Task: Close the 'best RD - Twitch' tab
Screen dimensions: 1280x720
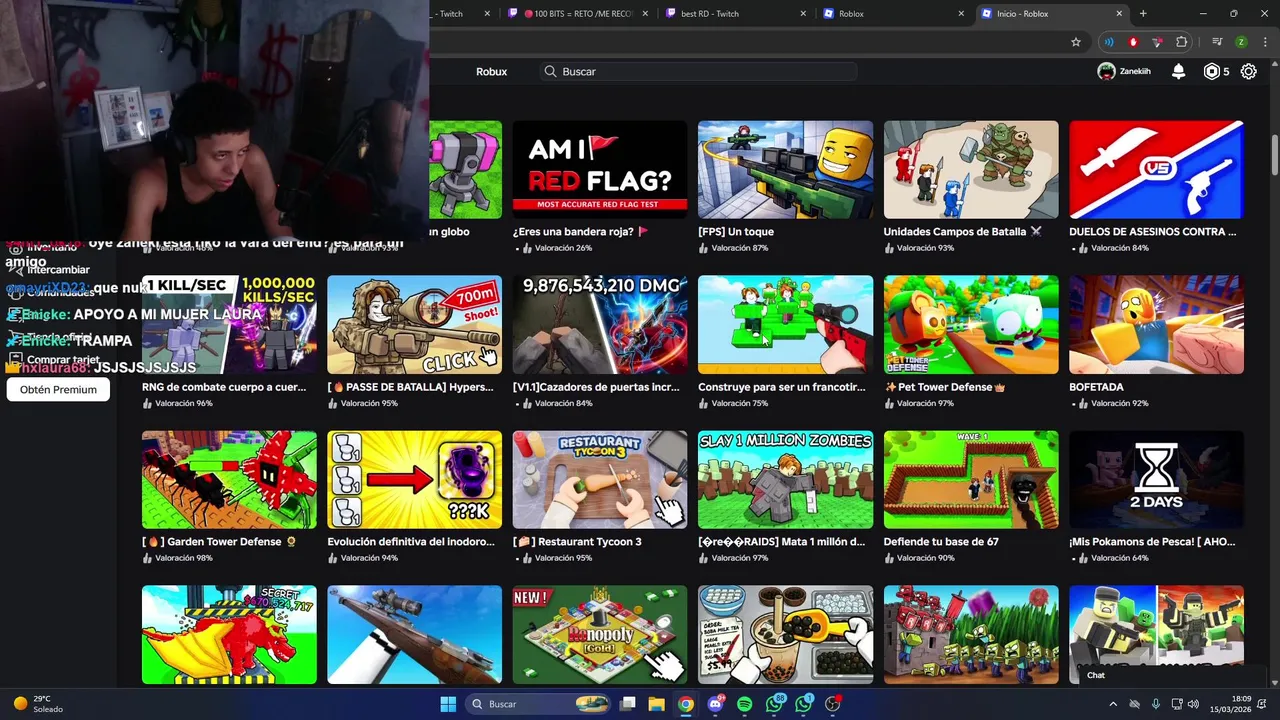Action: point(803,13)
